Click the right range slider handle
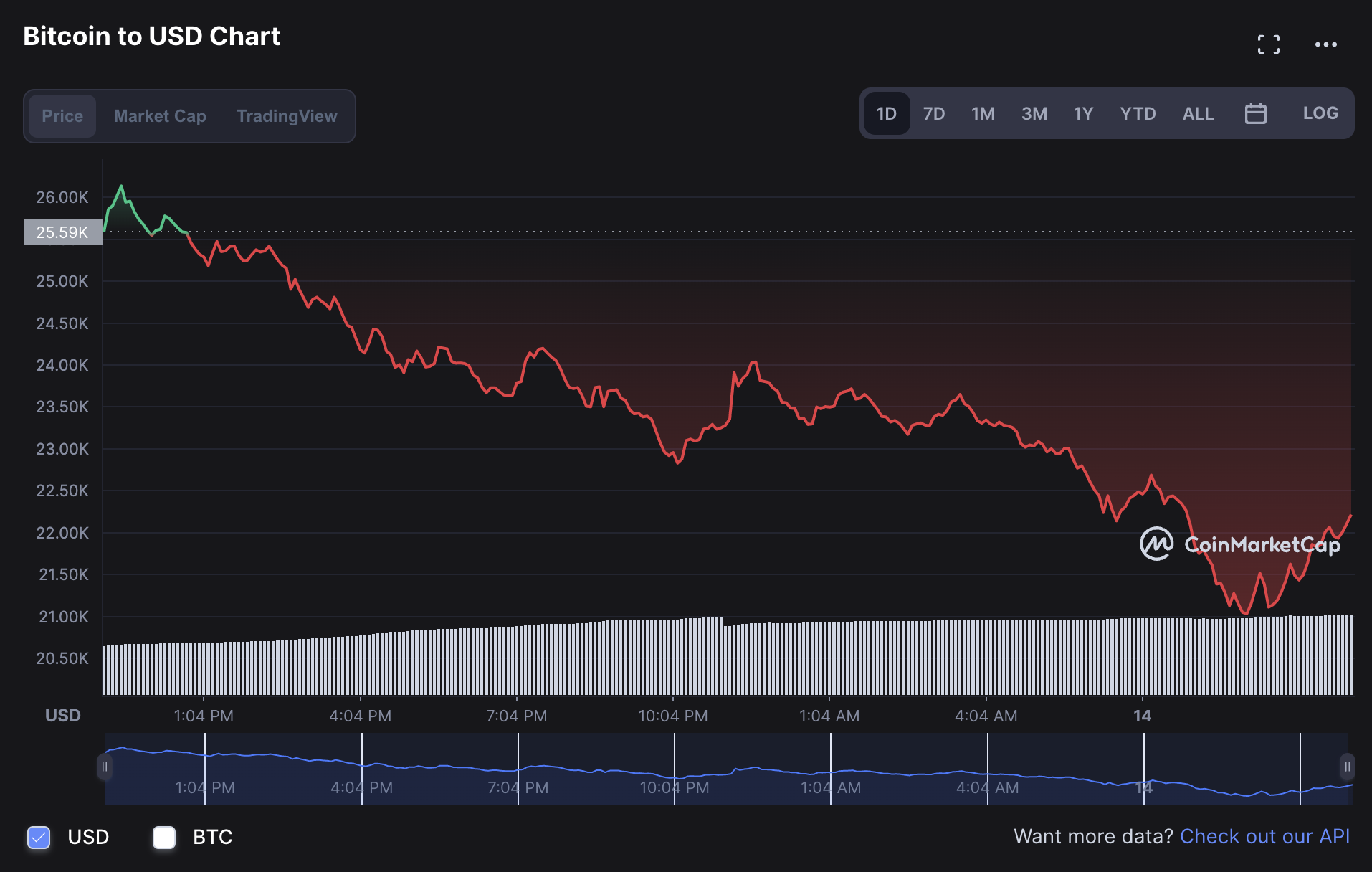 [1347, 767]
